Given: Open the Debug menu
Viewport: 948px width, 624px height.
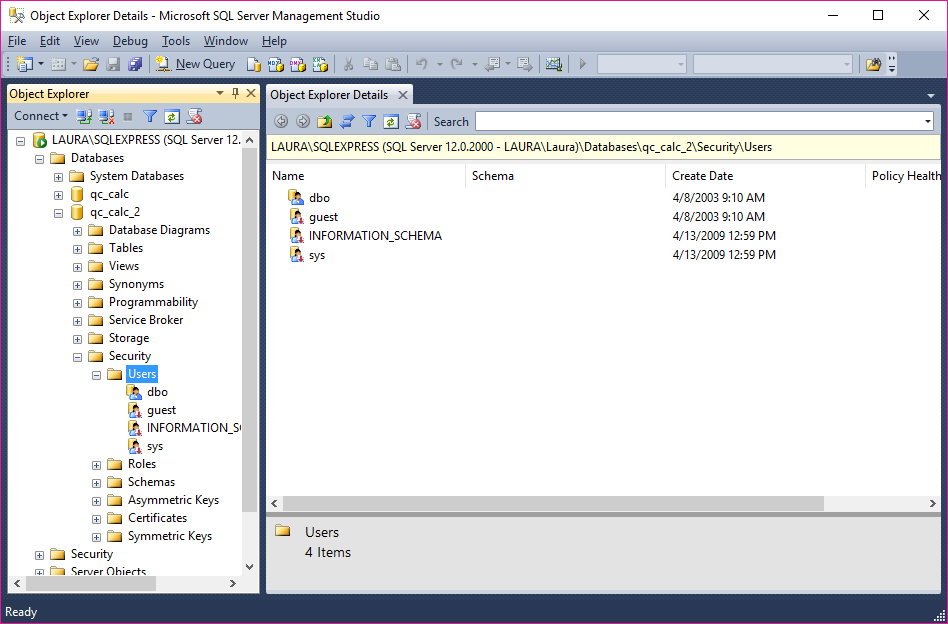Looking at the screenshot, I should (x=130, y=41).
